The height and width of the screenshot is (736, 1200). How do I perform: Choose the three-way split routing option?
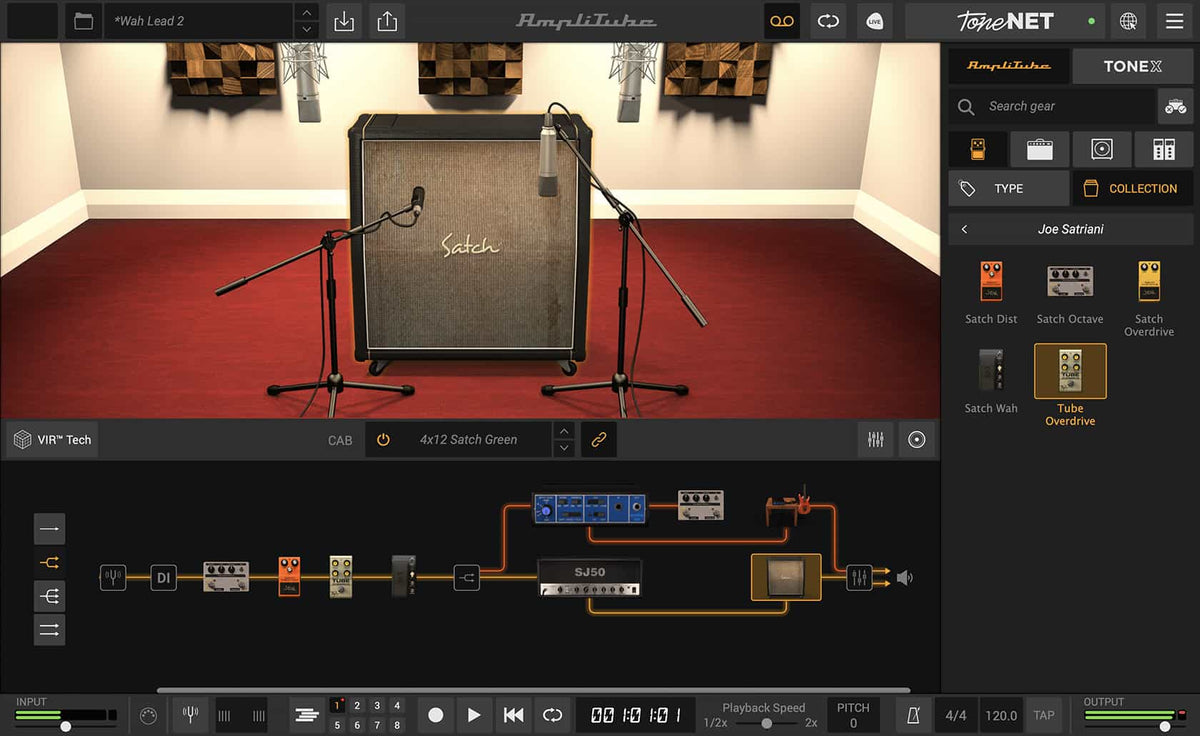pos(49,596)
